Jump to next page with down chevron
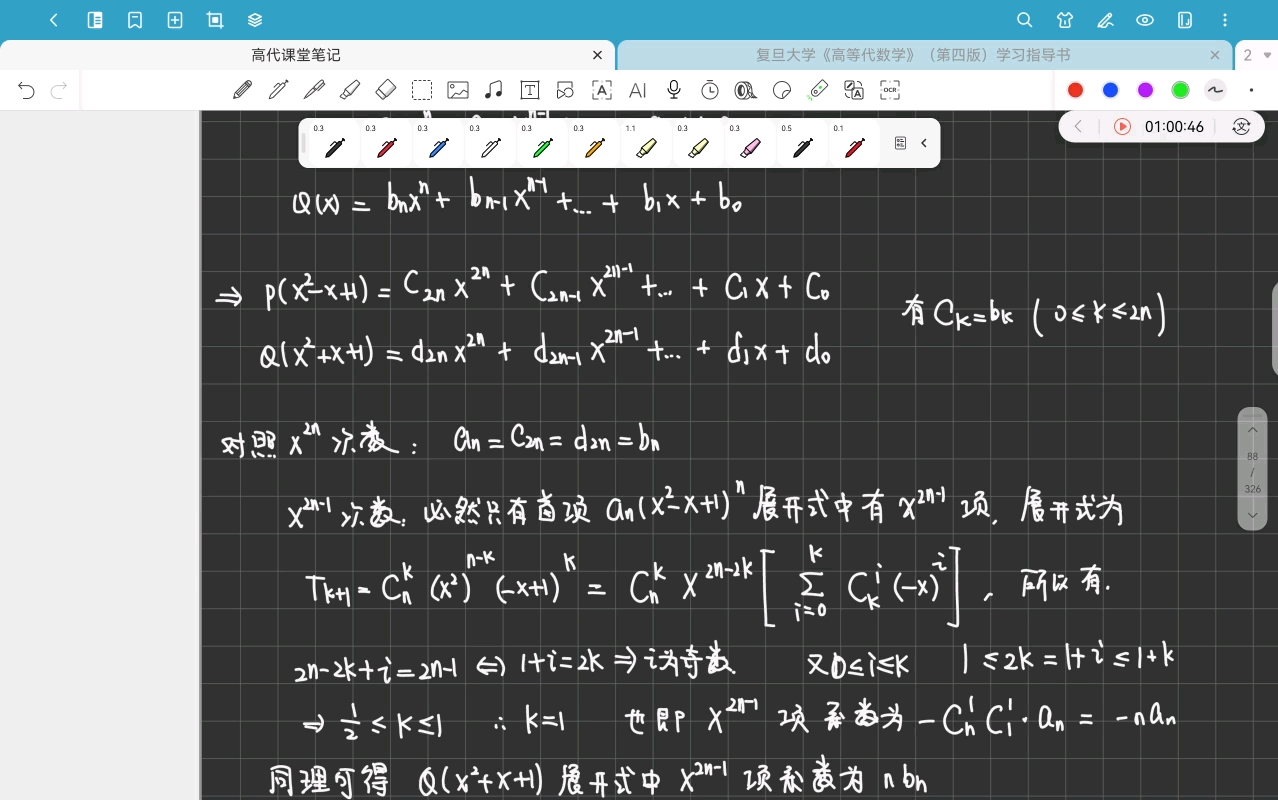Viewport: 1278px width, 800px height. click(1252, 516)
